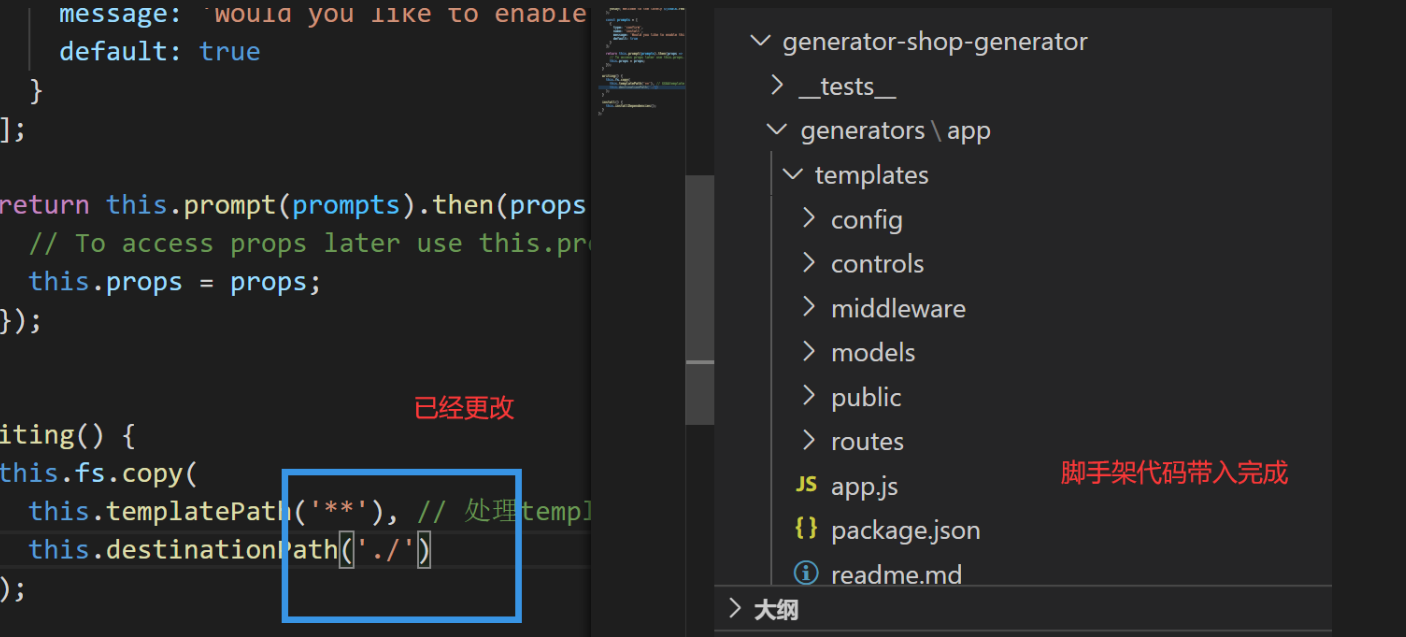The height and width of the screenshot is (637, 1406).
Task: Select the controls folder label
Action: pos(877,264)
